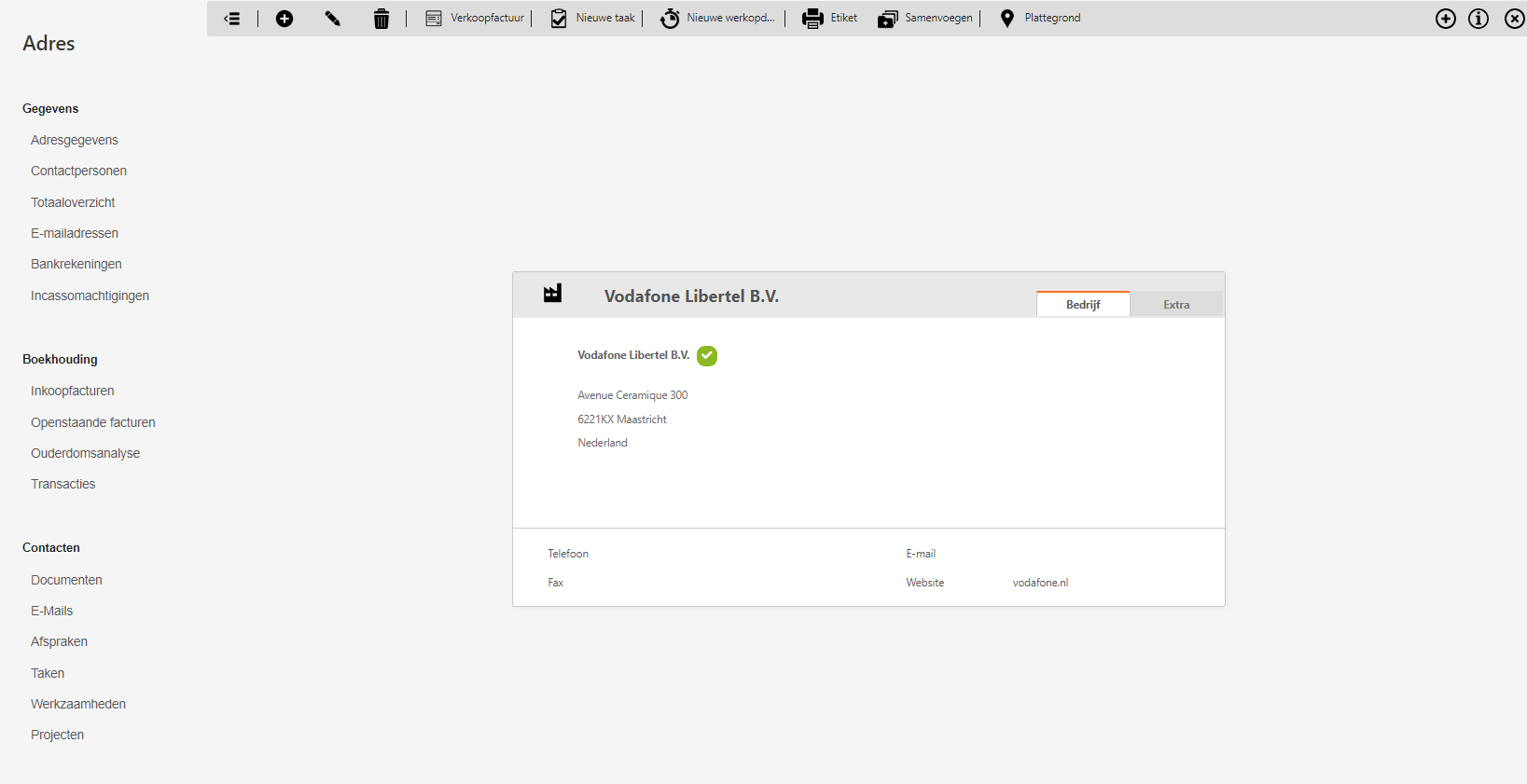
Task: Switch to the Bedrijf tab
Action: click(1083, 305)
